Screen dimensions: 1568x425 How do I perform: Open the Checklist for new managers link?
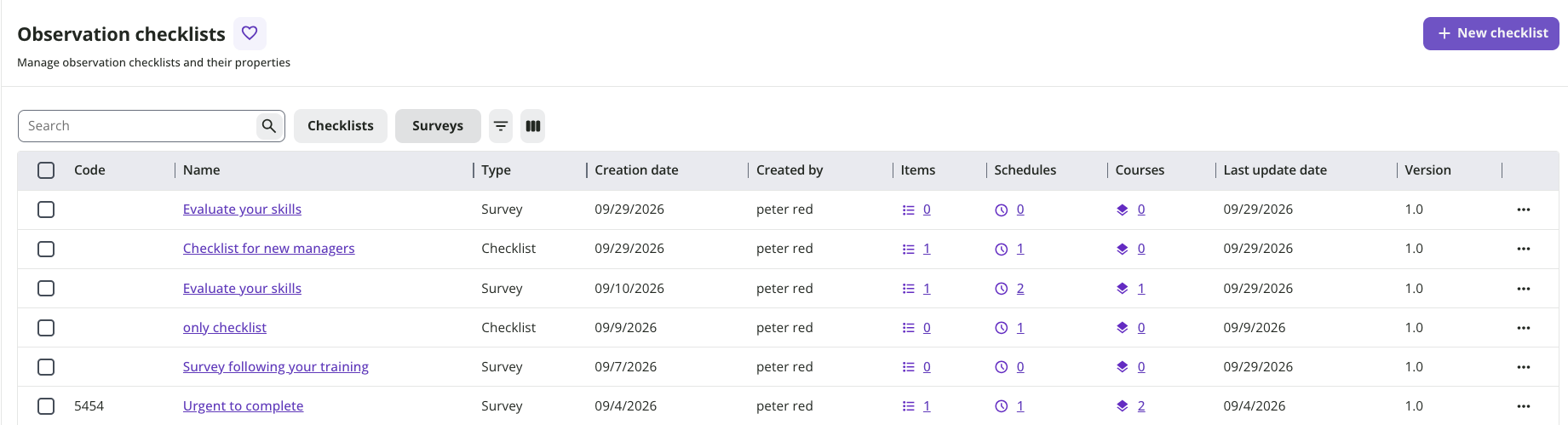pyautogui.click(x=268, y=249)
